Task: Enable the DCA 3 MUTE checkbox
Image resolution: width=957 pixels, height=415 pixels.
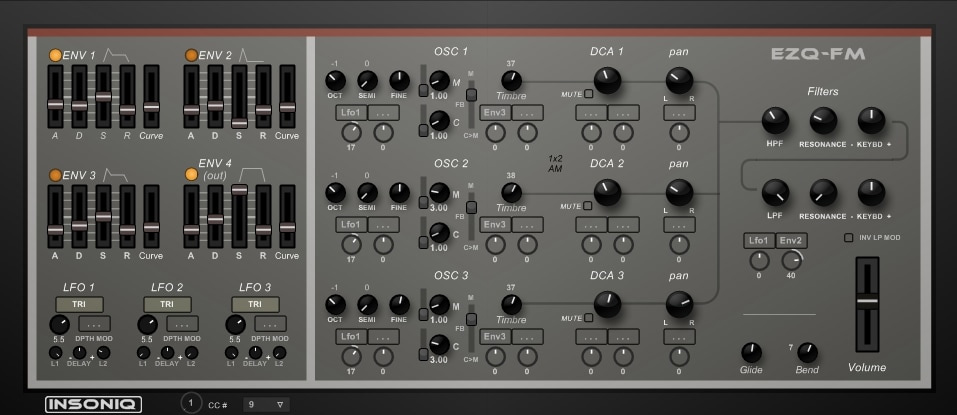Action: (x=588, y=318)
